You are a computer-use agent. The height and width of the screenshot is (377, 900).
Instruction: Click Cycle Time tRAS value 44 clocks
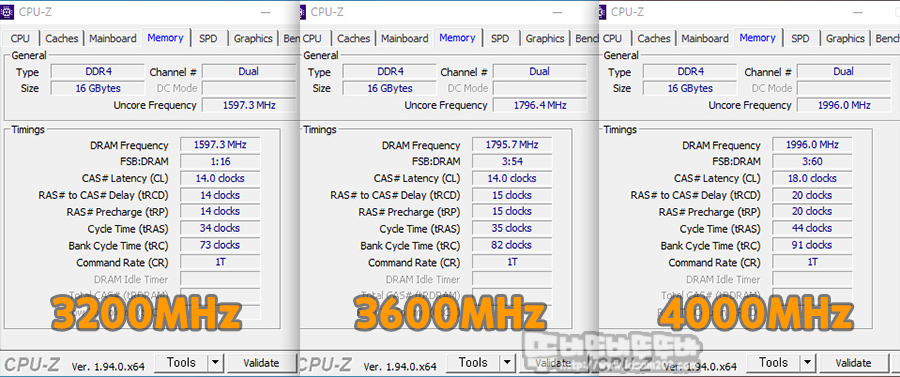coord(812,228)
